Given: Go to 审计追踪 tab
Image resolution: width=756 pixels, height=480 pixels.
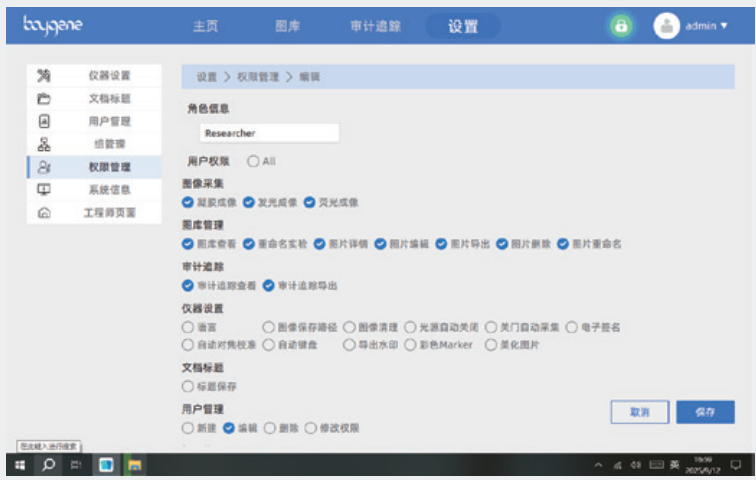Looking at the screenshot, I should click(376, 26).
